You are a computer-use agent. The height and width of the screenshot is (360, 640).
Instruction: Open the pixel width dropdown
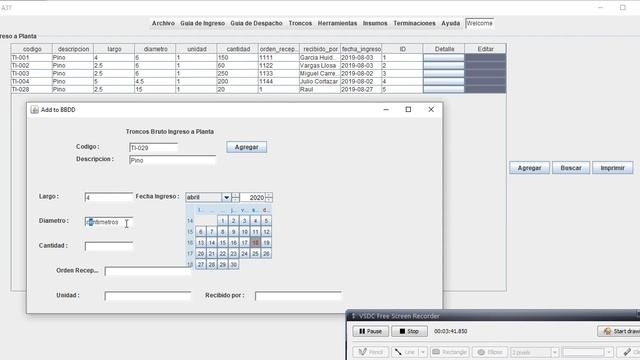click(555, 352)
